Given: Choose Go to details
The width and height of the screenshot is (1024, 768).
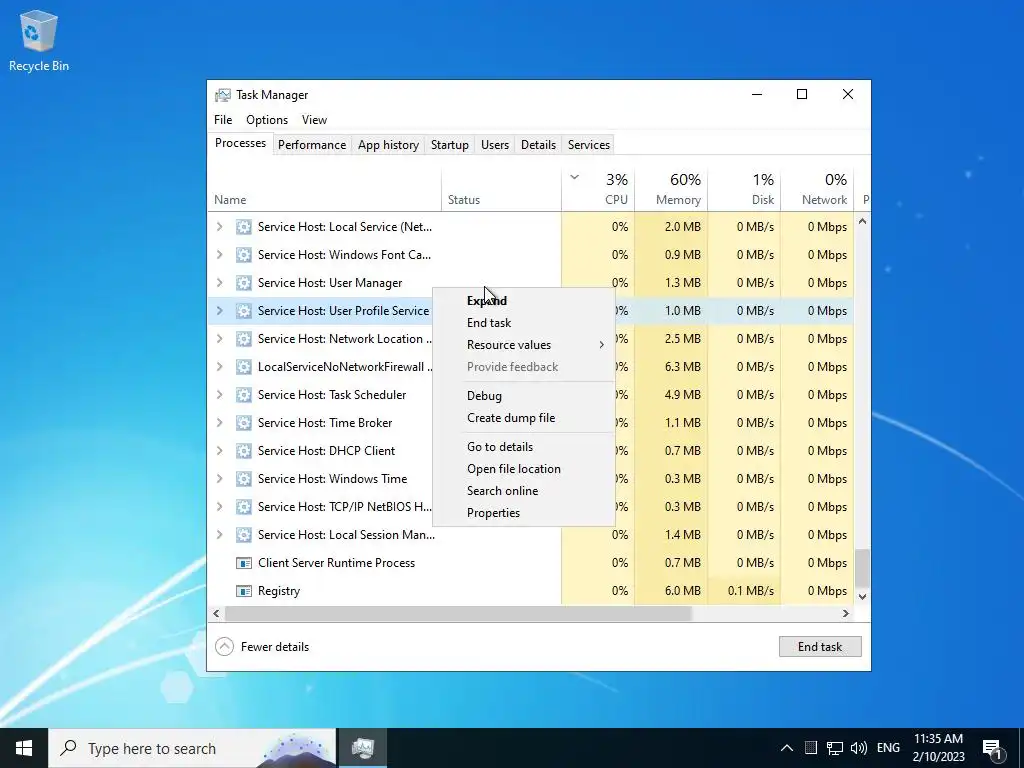Looking at the screenshot, I should point(524,447).
